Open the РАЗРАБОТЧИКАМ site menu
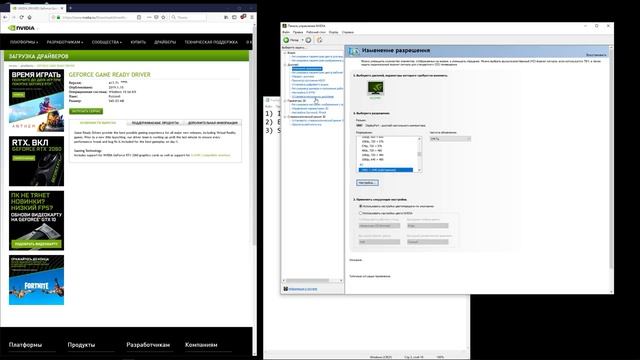Screen dimensions: 640x360 point(64,42)
